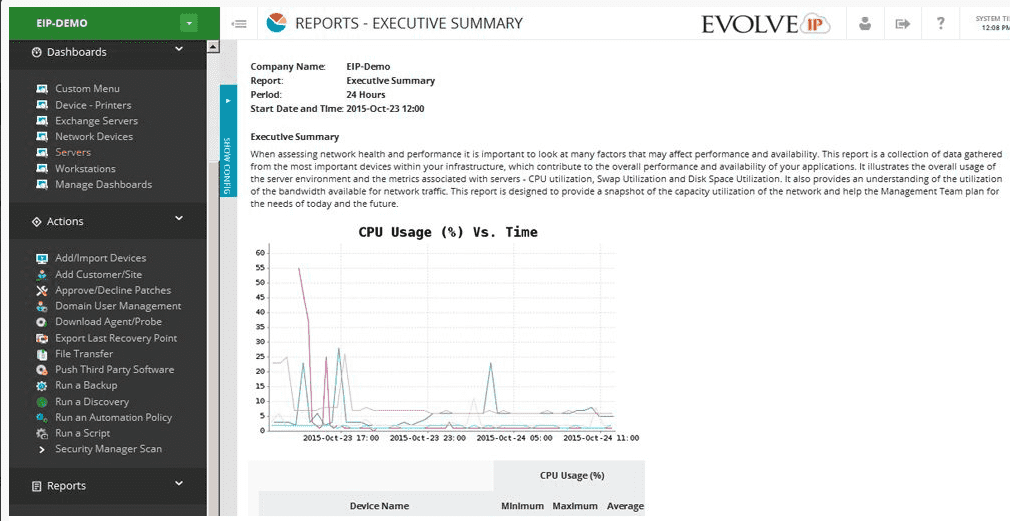Toggle the Show Config side panel
The image size is (1010, 521).
pyautogui.click(x=228, y=140)
